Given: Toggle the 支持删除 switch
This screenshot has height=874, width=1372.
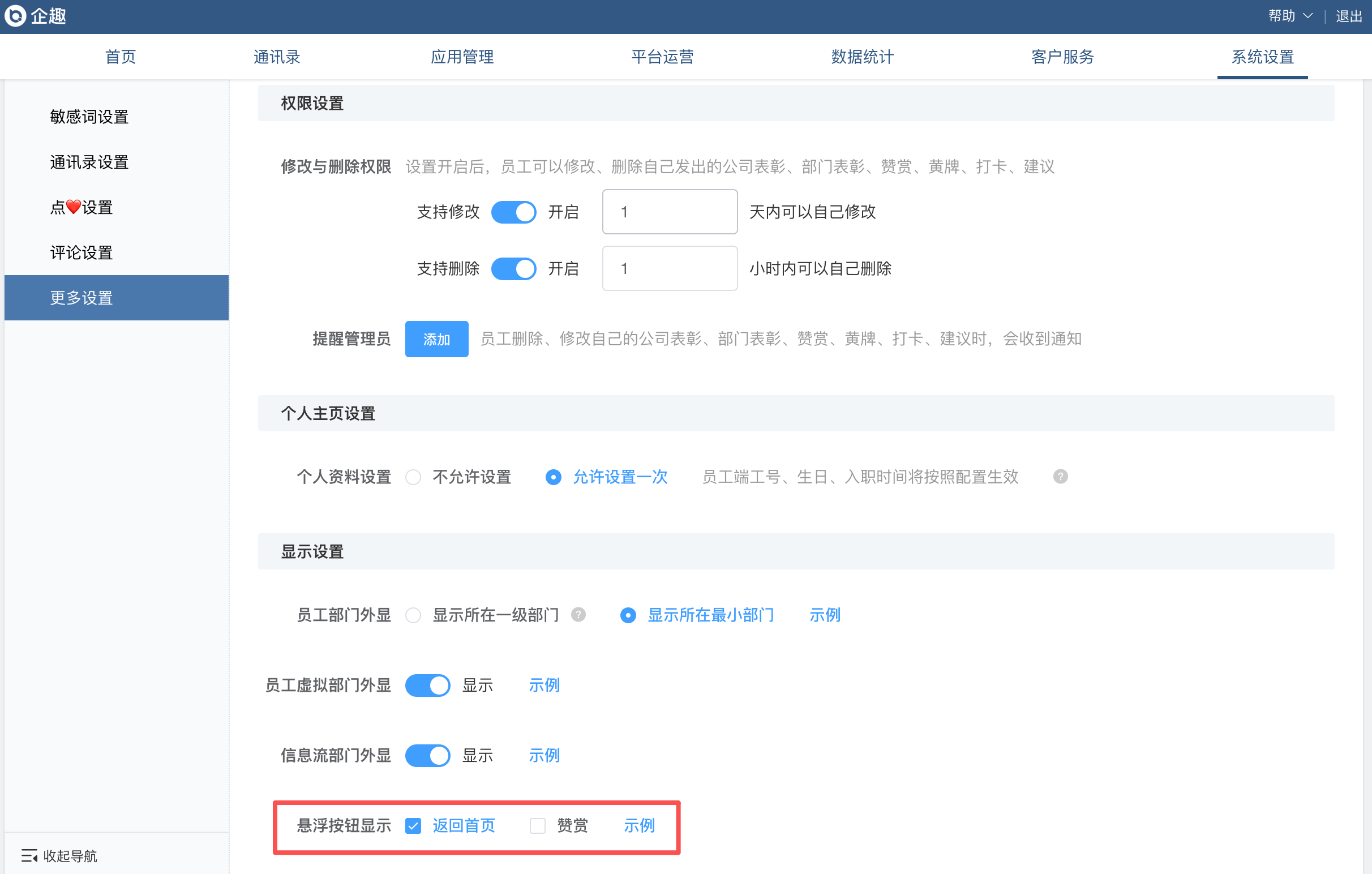Looking at the screenshot, I should click(x=513, y=268).
